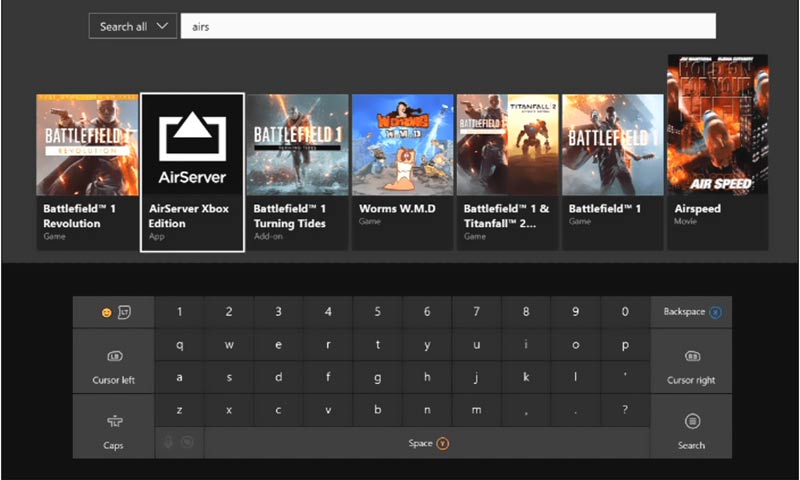Click the Cursor right key

(x=691, y=361)
